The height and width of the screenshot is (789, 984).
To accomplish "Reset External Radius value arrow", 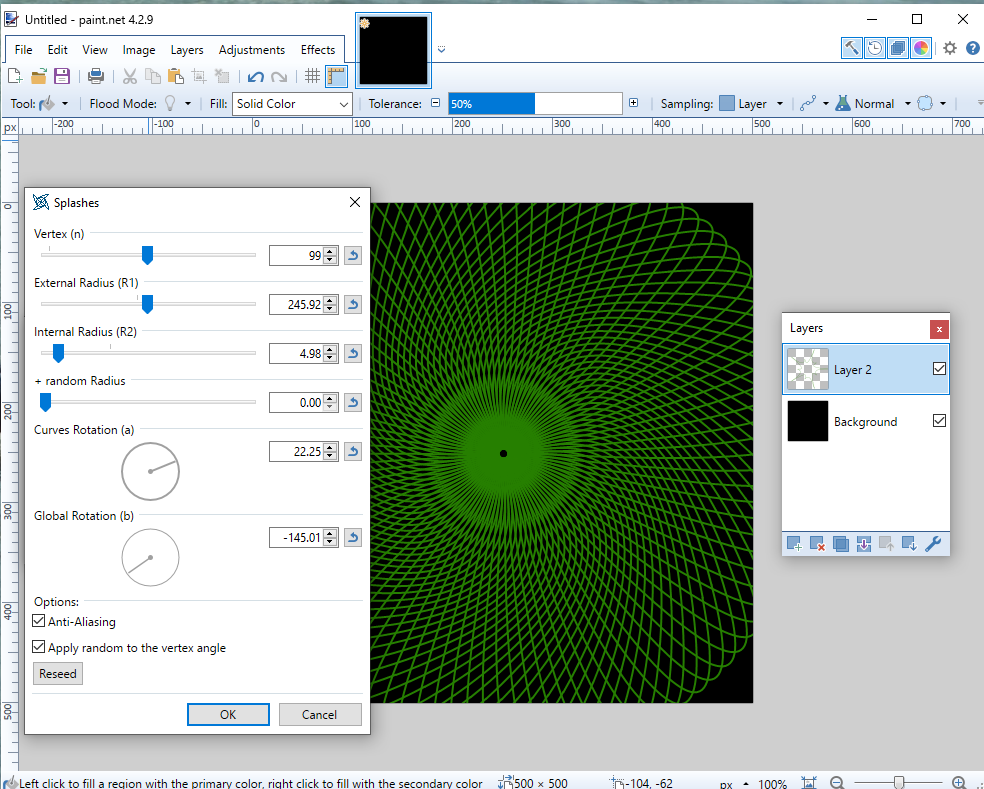I will (353, 304).
